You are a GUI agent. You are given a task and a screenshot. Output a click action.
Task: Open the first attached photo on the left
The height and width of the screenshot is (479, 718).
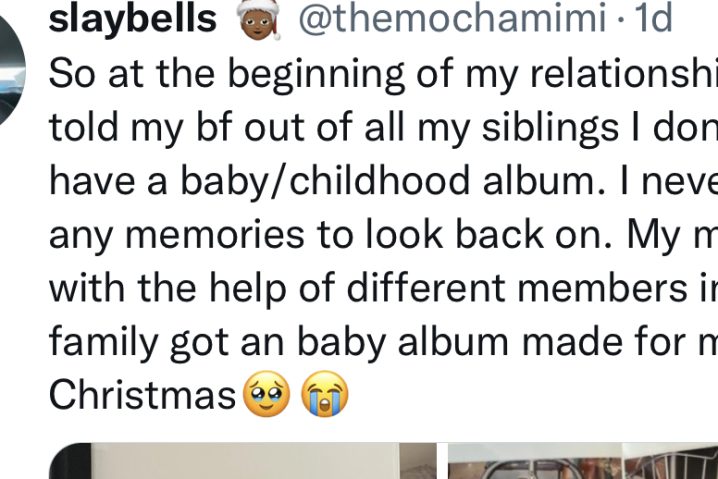pos(243,461)
